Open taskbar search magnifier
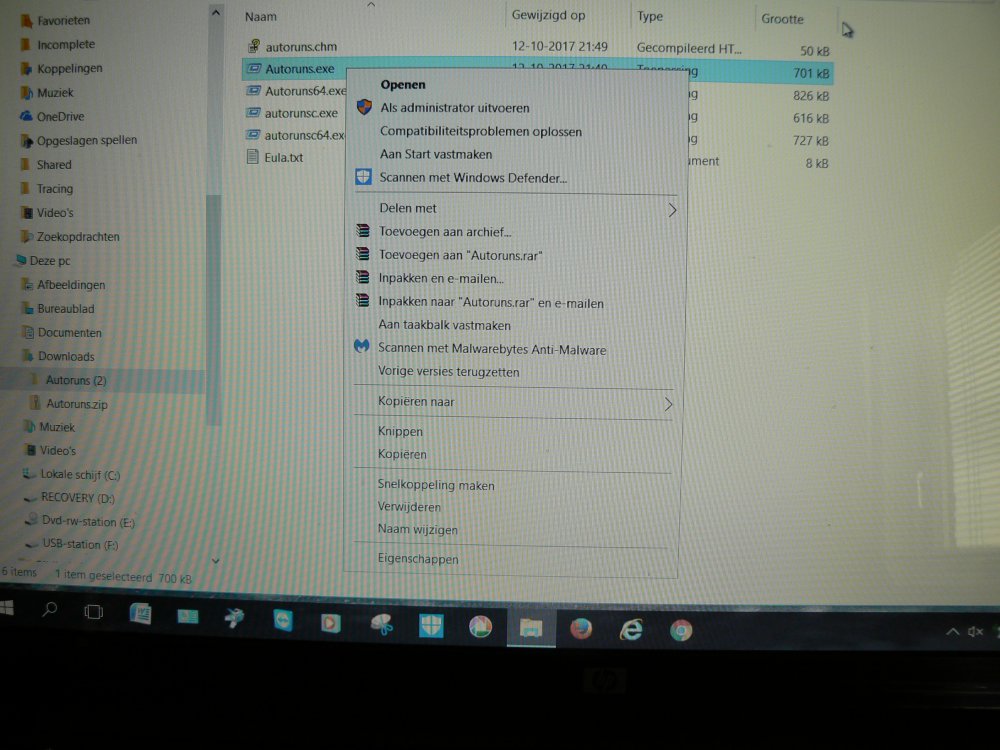The image size is (1000, 750). coord(49,610)
